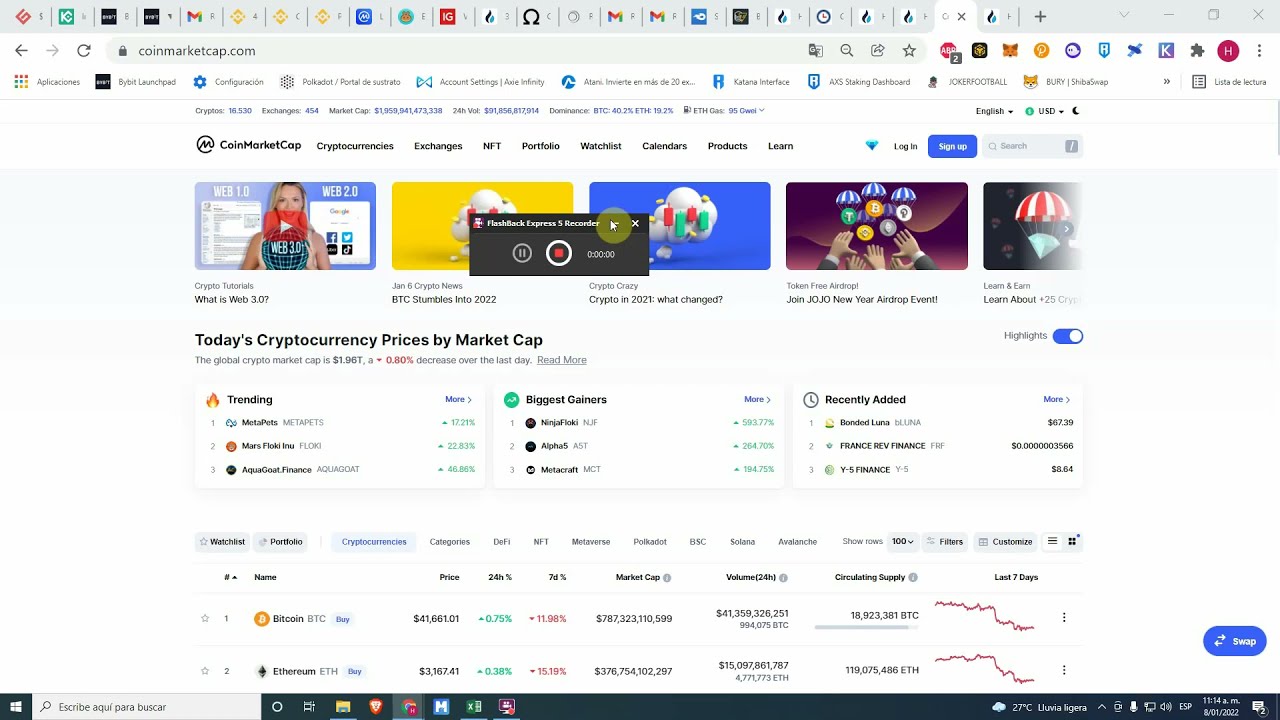
Task: Click the Buy badge next to Bitcoin
Action: coord(343,619)
